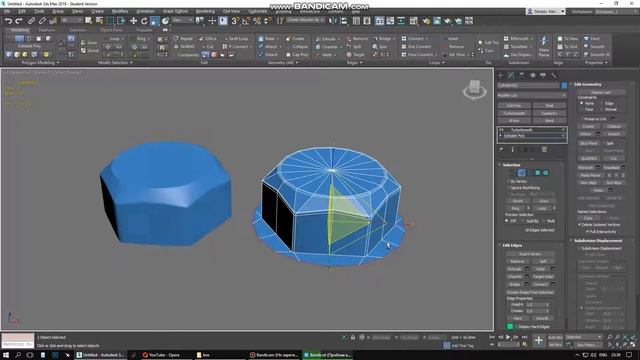Click the Align tool icon
Viewport: 640px width, 360px height.
[x=344, y=21]
